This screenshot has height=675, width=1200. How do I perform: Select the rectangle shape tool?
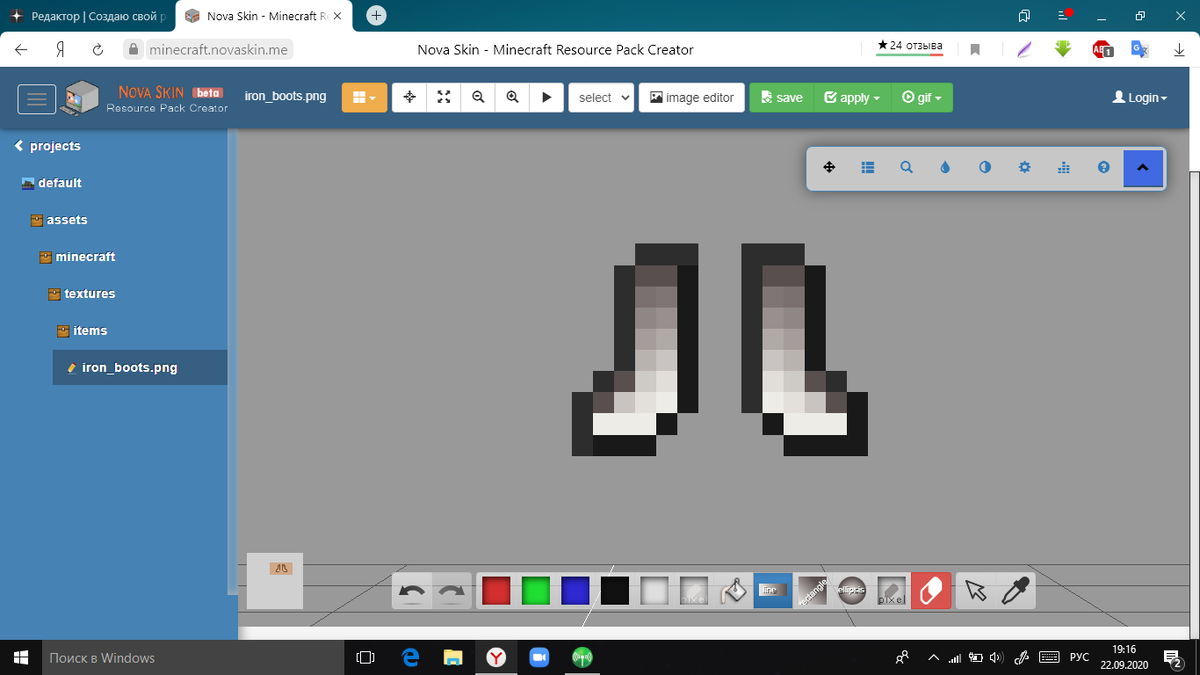[x=812, y=591]
